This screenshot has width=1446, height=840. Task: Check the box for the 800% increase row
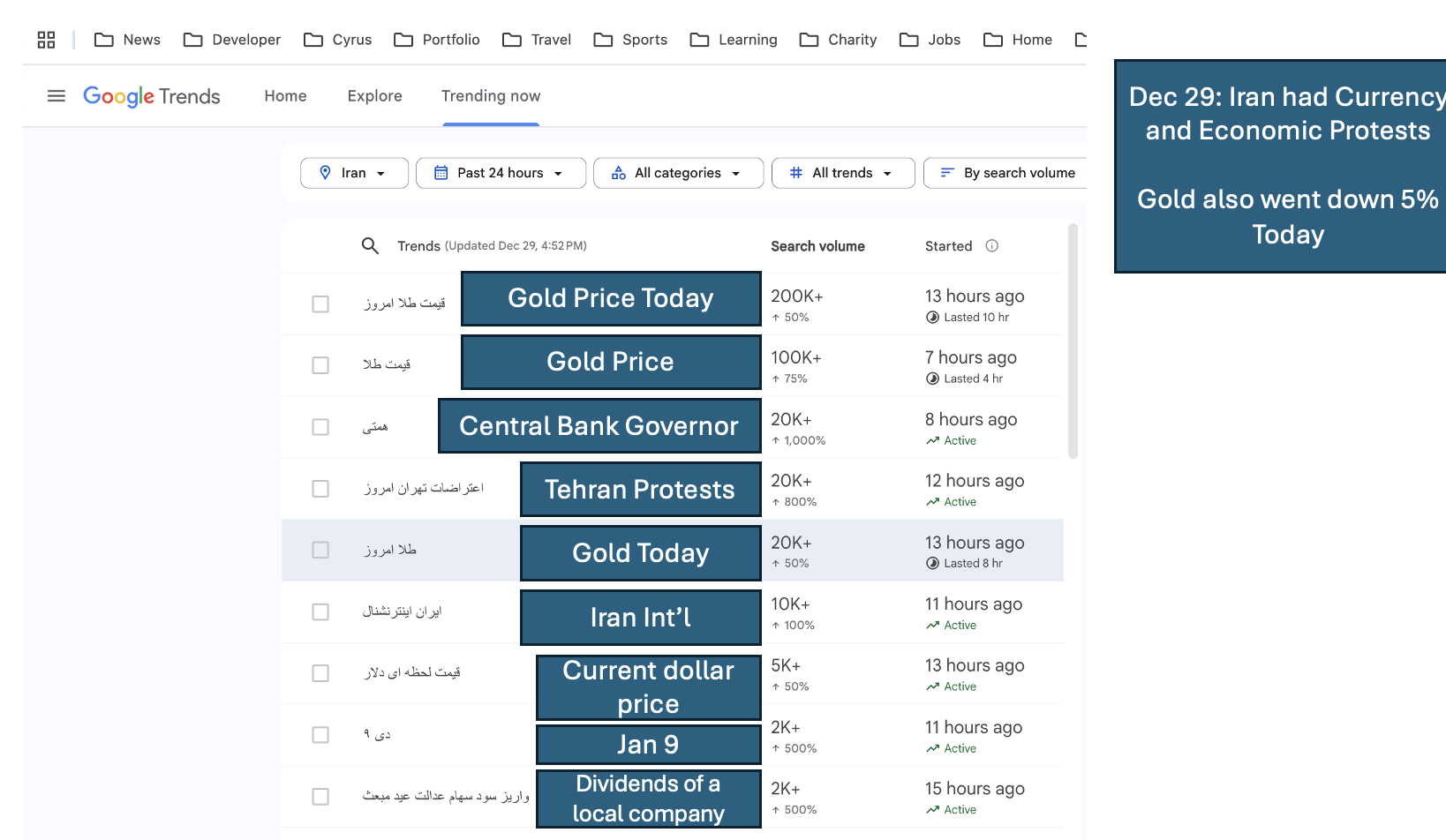coord(320,489)
